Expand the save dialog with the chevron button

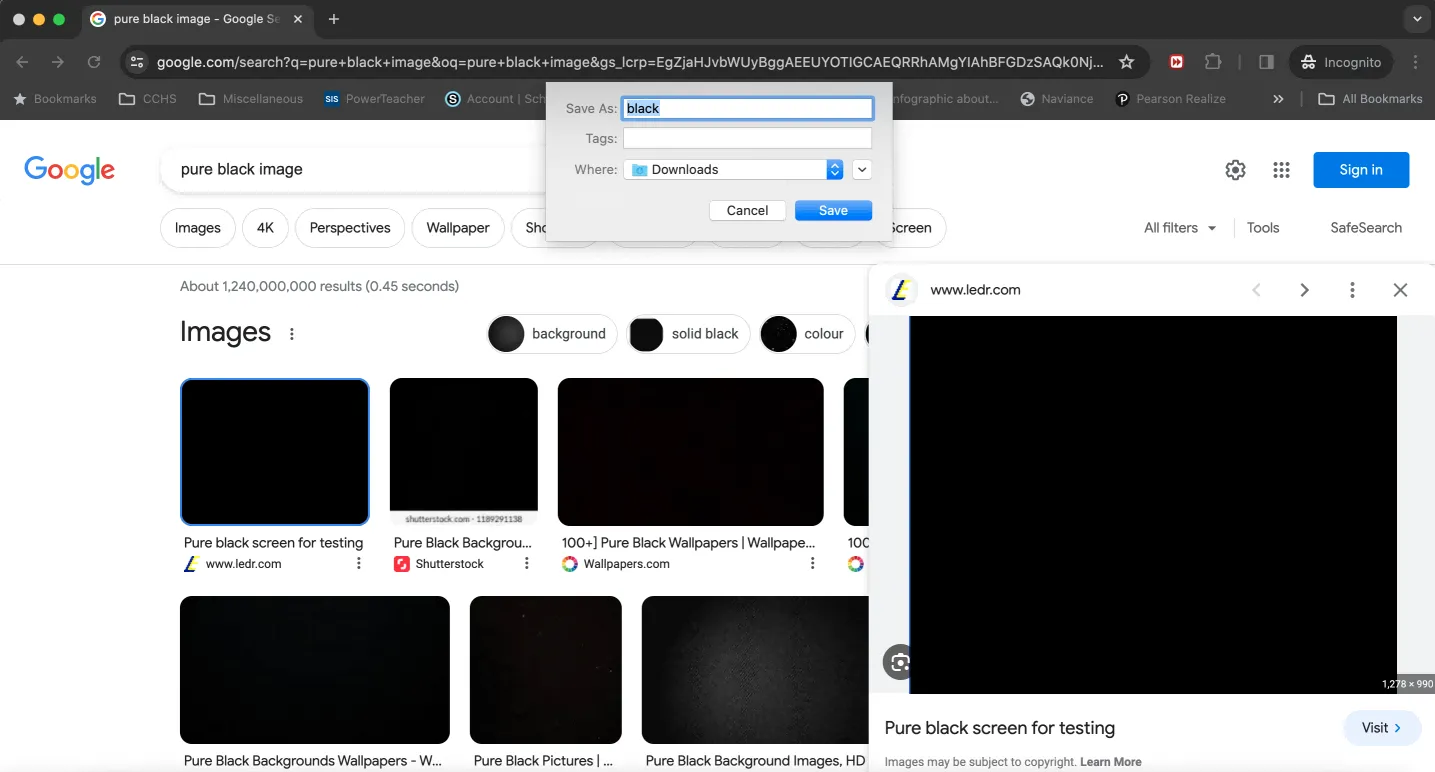point(861,169)
